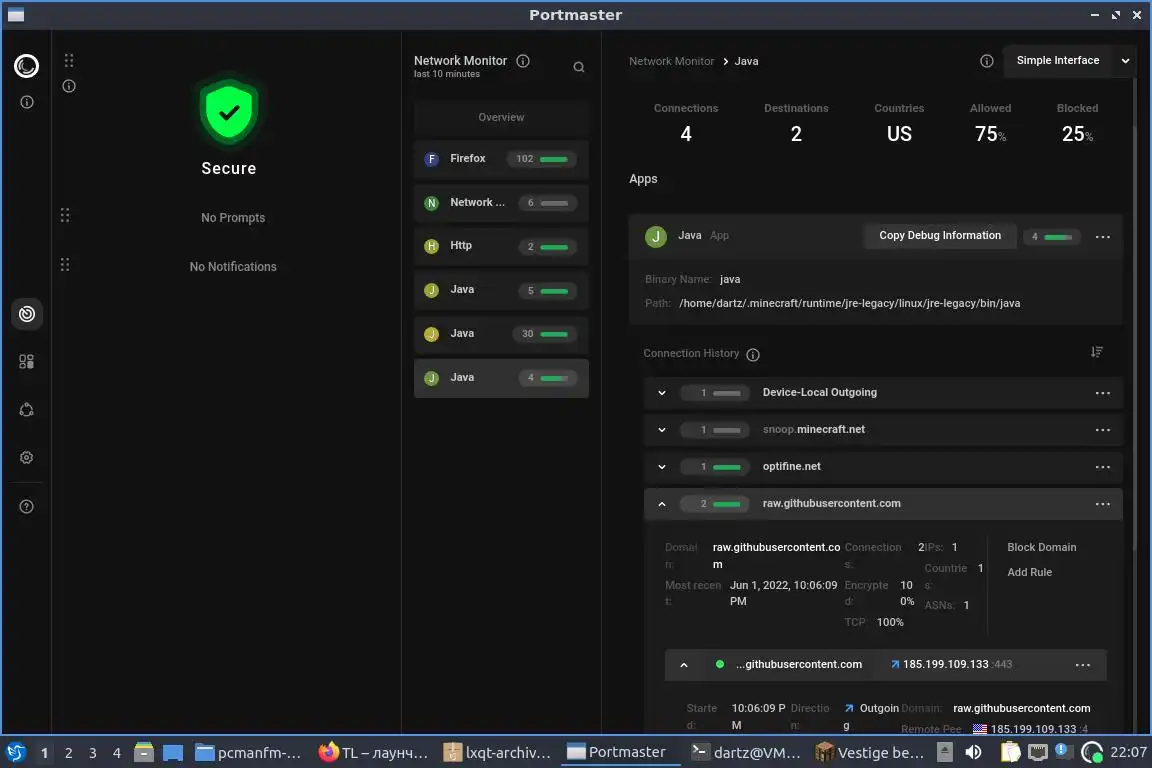
Task: Open the Vestige taskbar item
Action: (870, 753)
